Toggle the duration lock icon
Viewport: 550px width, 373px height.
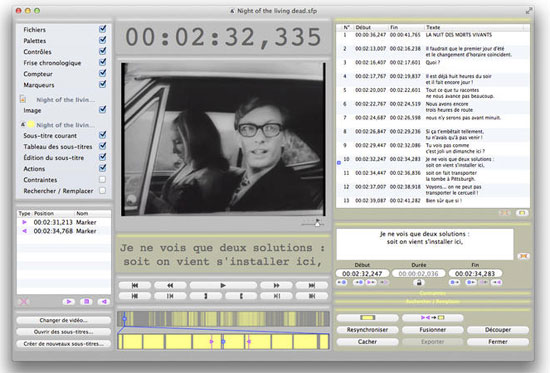click(x=418, y=282)
